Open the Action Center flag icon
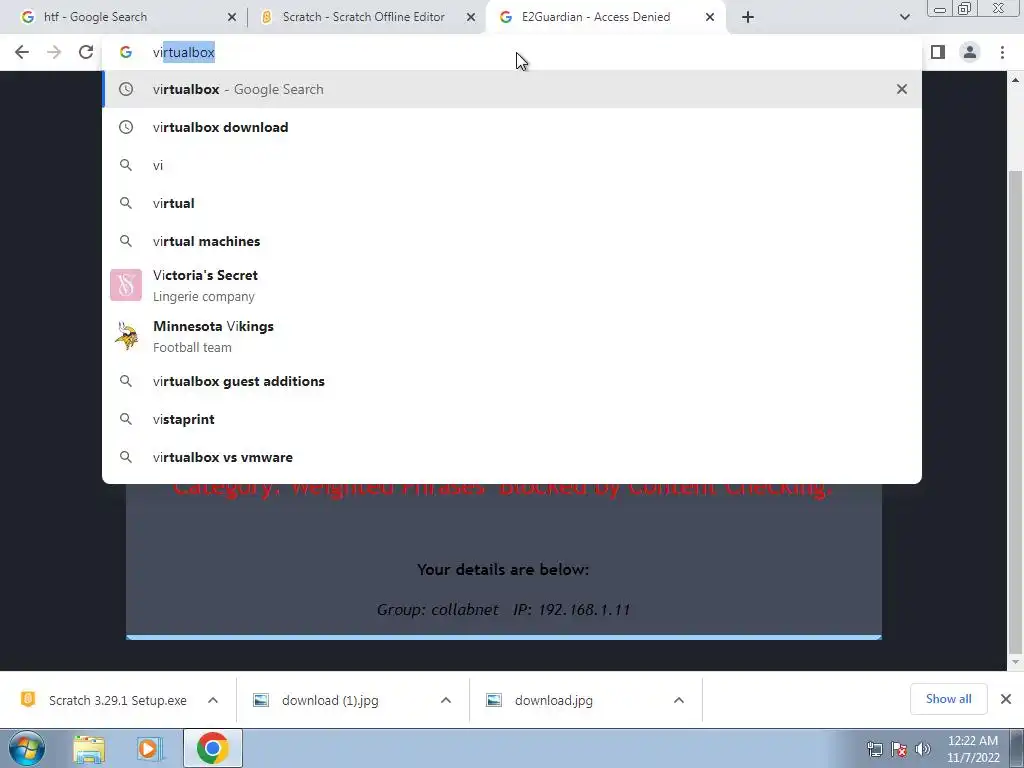The height and width of the screenshot is (768, 1024). (x=899, y=749)
